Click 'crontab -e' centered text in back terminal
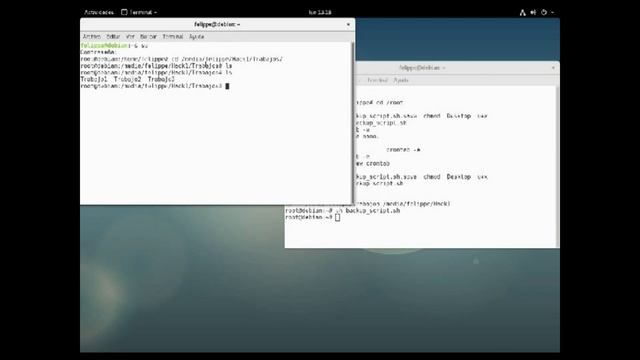 click(x=403, y=150)
